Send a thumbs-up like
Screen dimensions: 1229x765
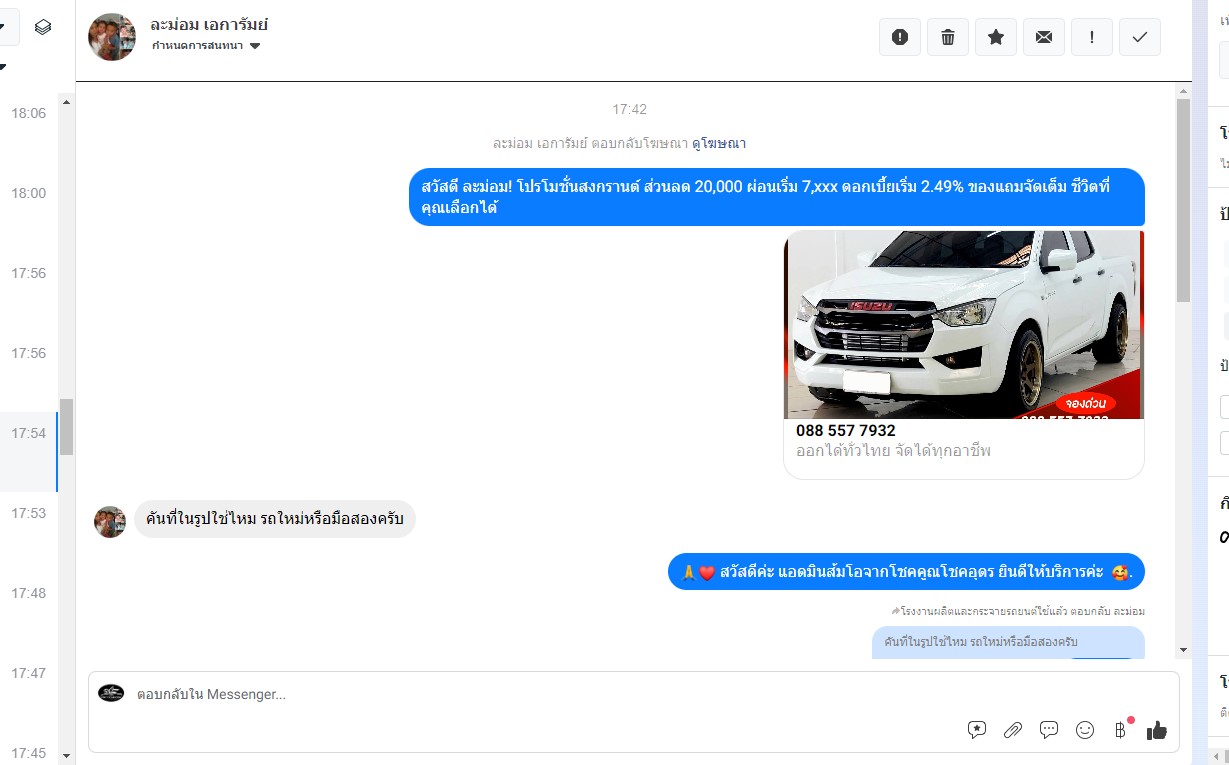pos(1157,730)
